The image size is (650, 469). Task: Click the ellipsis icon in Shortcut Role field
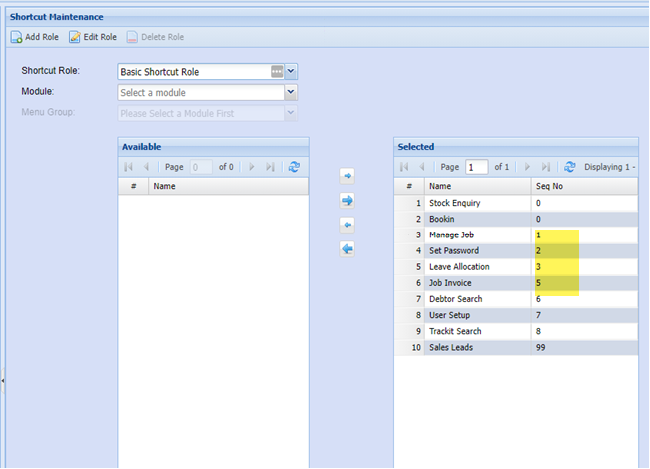click(277, 71)
